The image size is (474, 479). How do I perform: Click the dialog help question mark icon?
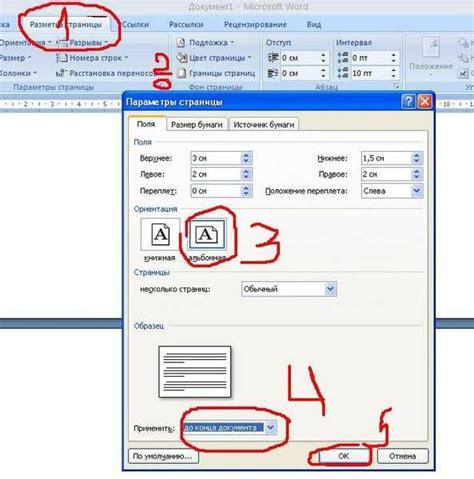pyautogui.click(x=409, y=101)
